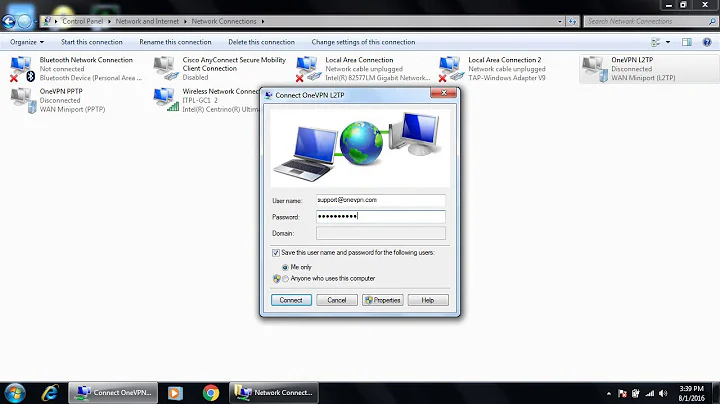Click Network and Internet in the breadcrumb
This screenshot has width=720, height=404.
click(147, 21)
